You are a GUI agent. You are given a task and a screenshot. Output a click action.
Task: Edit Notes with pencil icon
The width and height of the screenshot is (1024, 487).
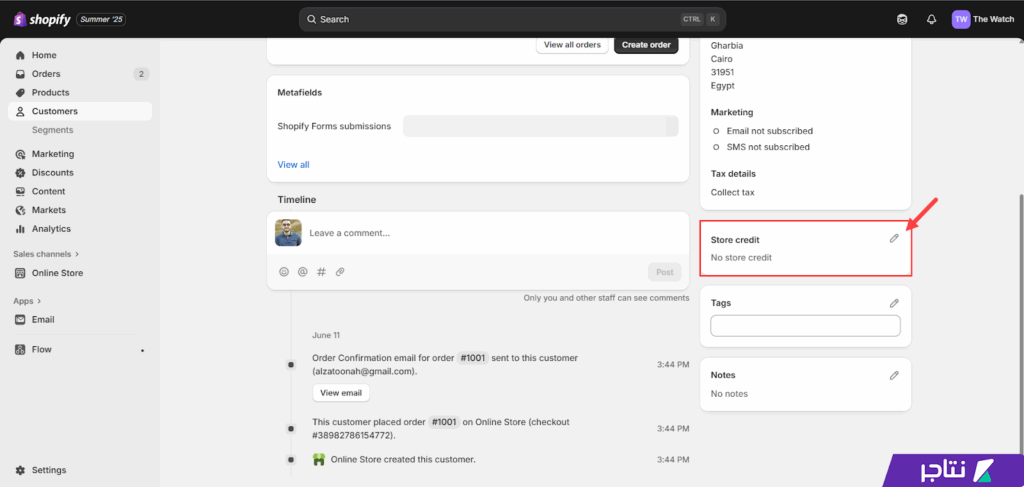(894, 375)
